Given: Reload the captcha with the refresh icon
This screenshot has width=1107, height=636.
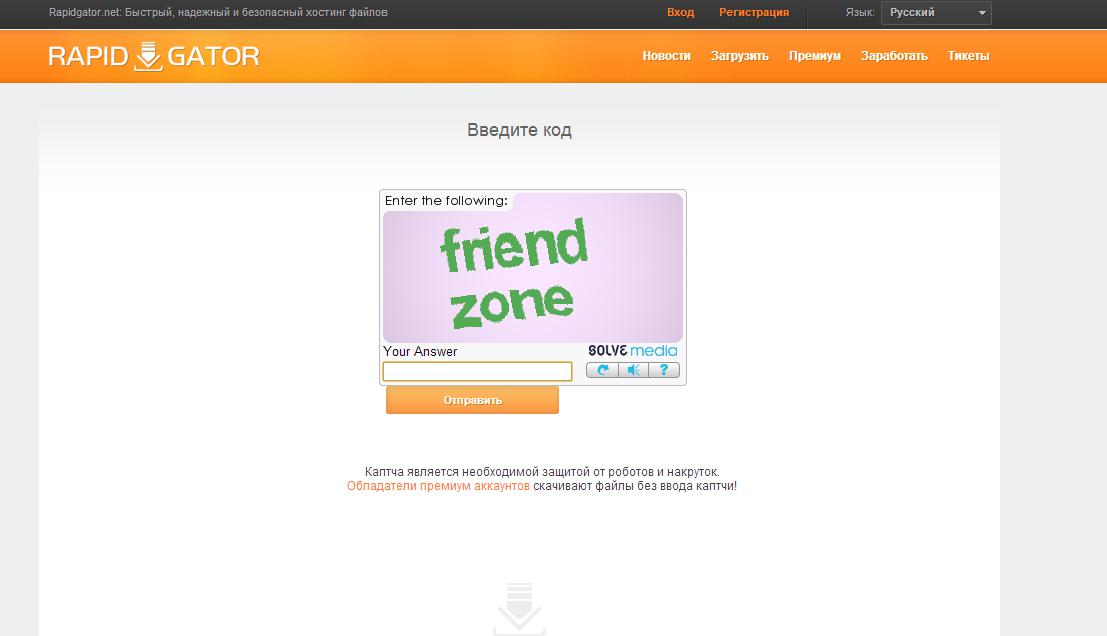Looking at the screenshot, I should click(602, 370).
